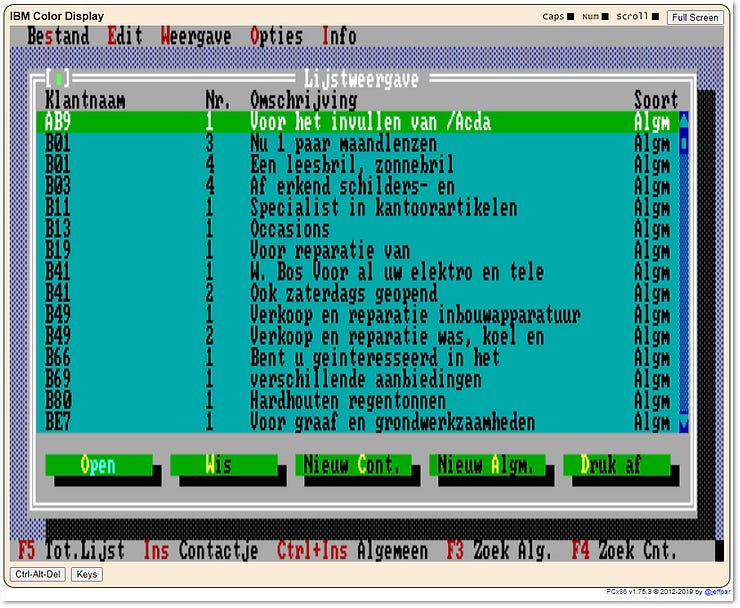This screenshot has height=608, width=740.
Task: Click the Wis button
Action: click(224, 465)
